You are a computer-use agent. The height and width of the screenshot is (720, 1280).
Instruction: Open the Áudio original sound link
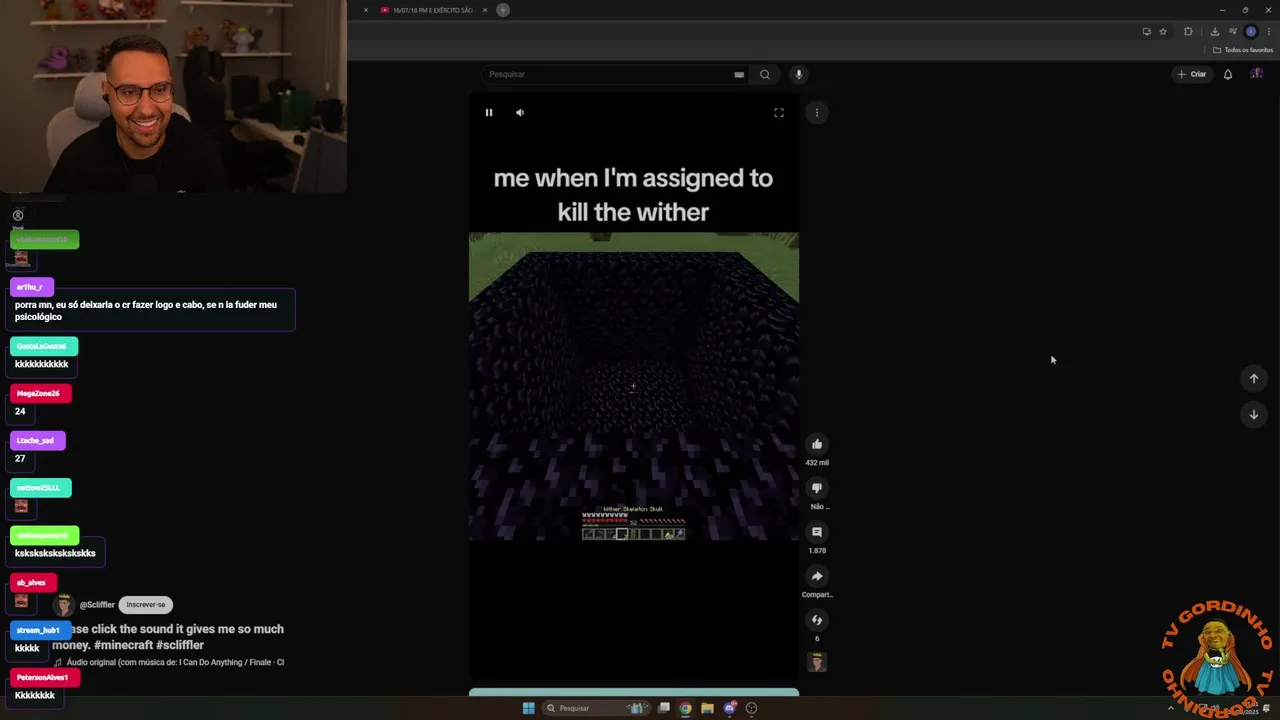pyautogui.click(x=170, y=662)
